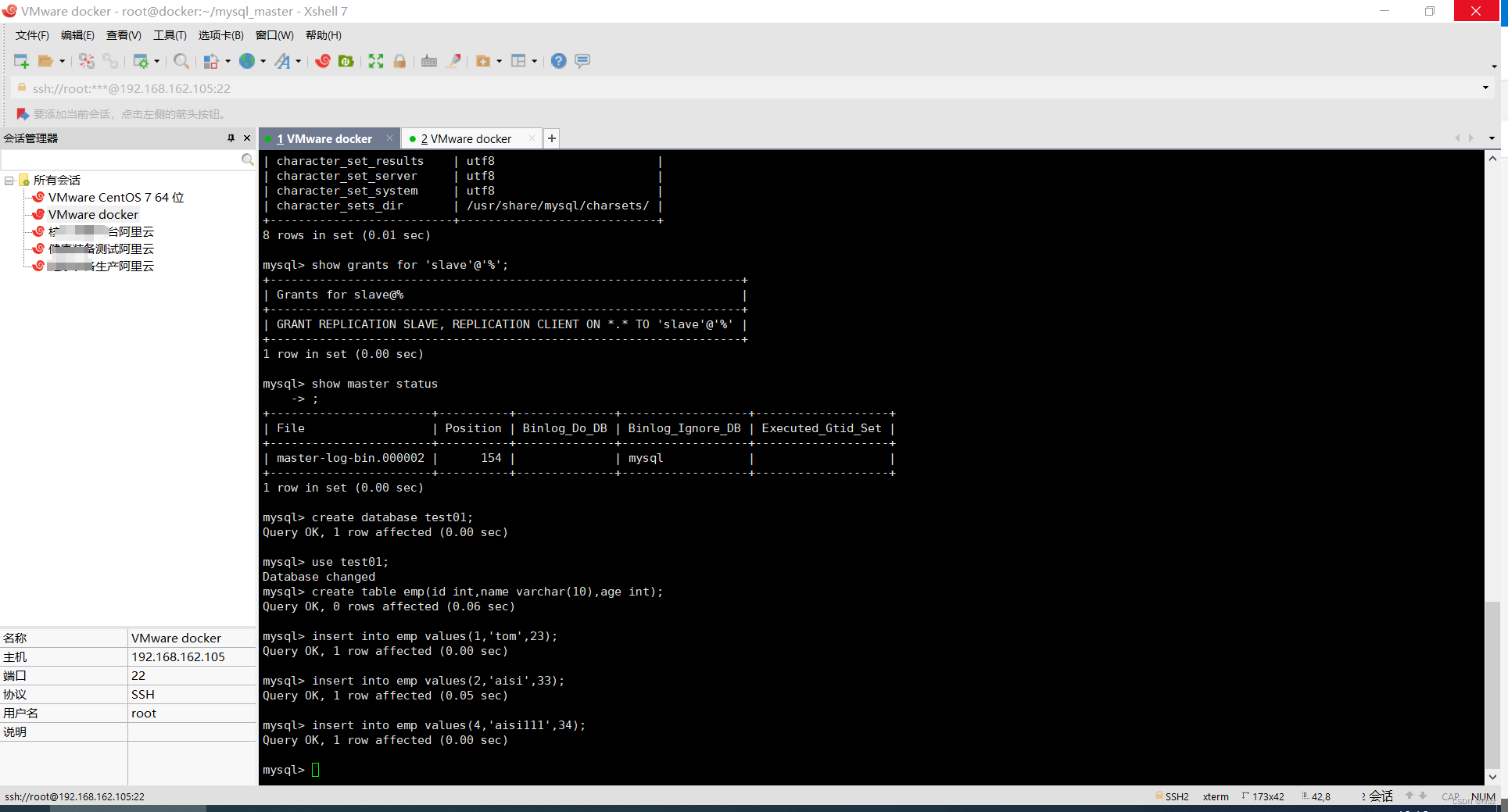Click the session search magnifier icon
1508x812 pixels.
click(x=248, y=159)
